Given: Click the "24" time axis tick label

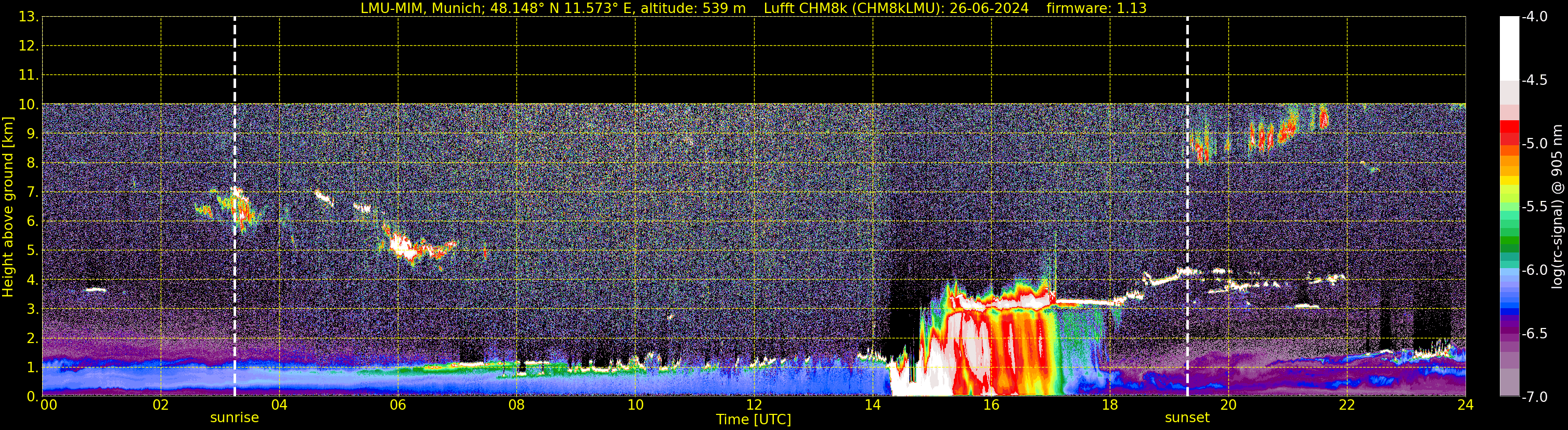Looking at the screenshot, I should [x=1465, y=405].
